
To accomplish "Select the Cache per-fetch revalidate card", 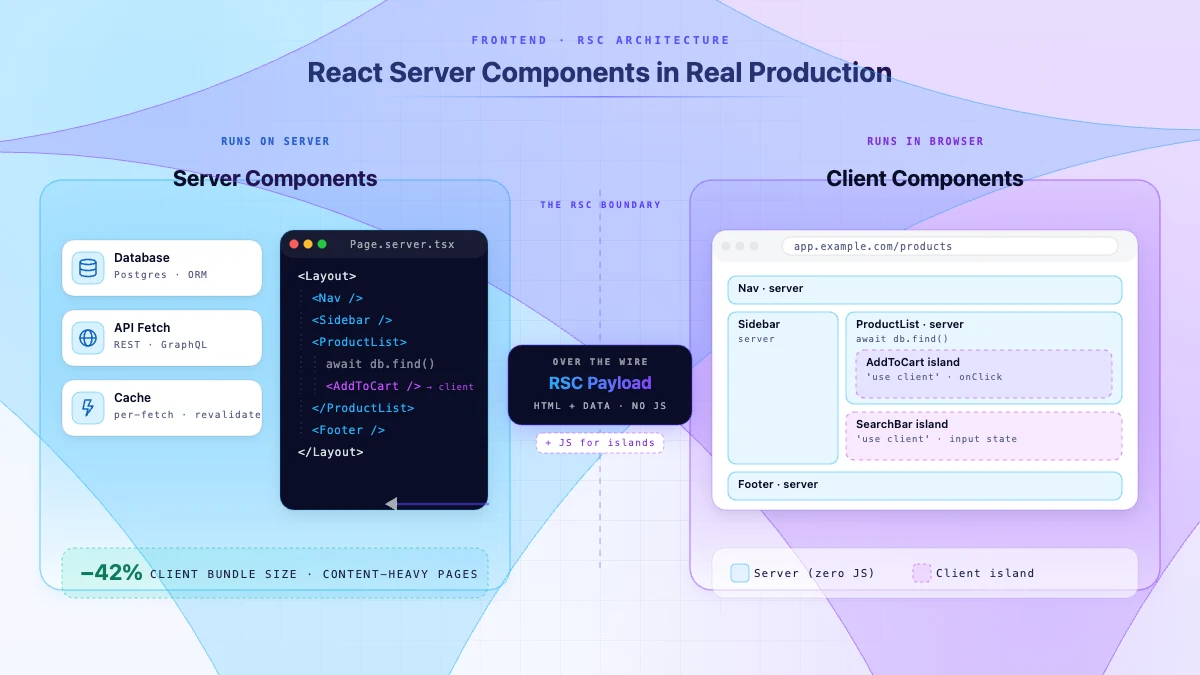I will point(162,408).
